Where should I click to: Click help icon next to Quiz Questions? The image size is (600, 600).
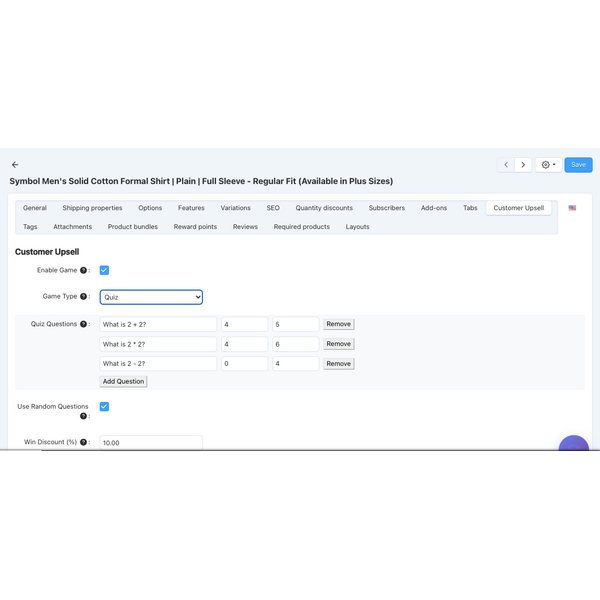pos(84,324)
